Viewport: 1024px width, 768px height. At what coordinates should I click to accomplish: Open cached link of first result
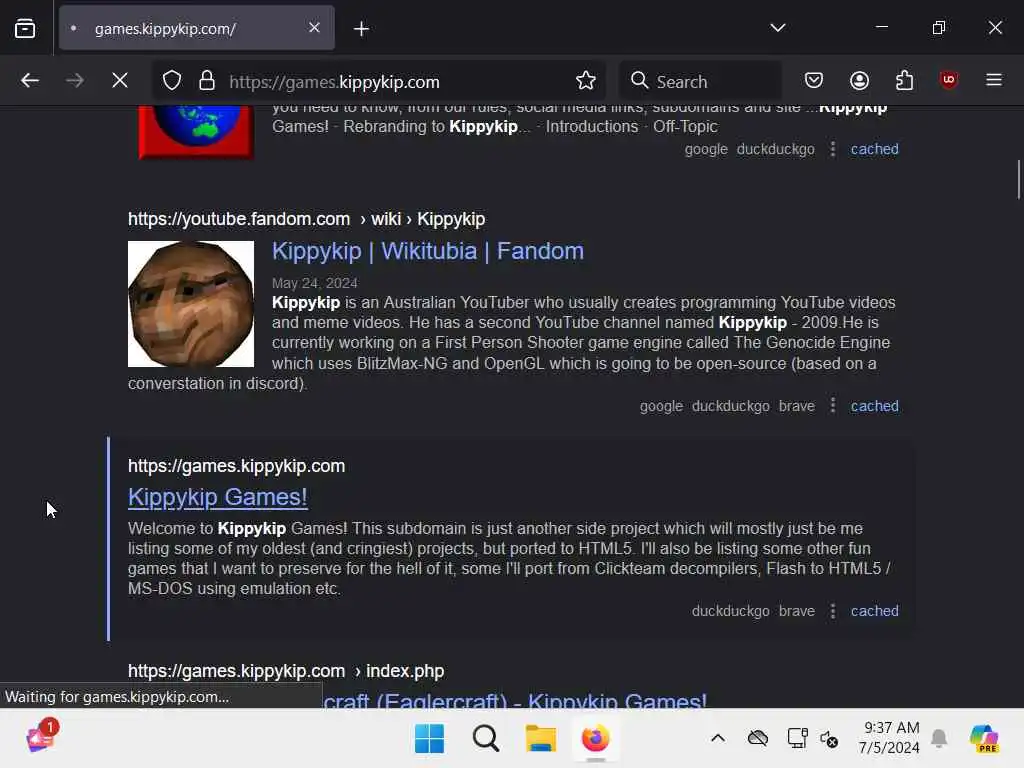click(874, 150)
